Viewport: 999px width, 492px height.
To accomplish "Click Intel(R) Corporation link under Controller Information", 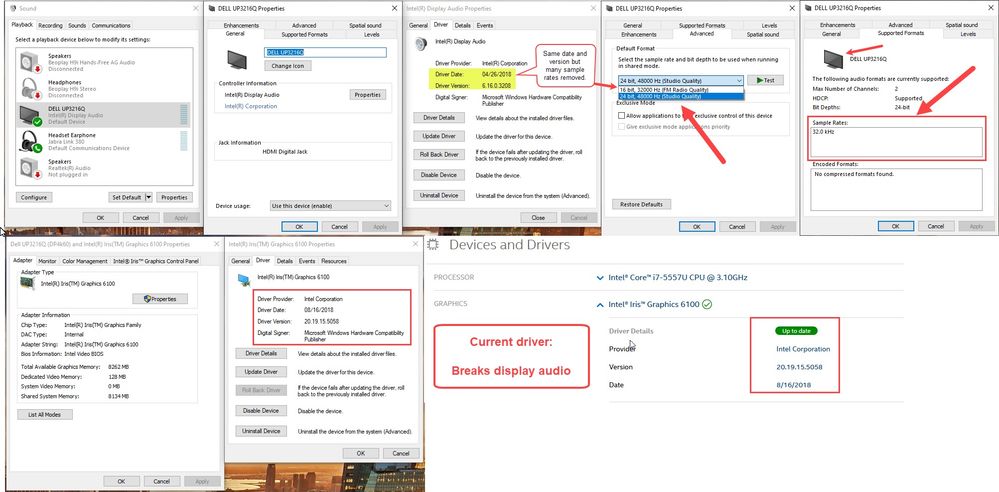I will tap(251, 106).
